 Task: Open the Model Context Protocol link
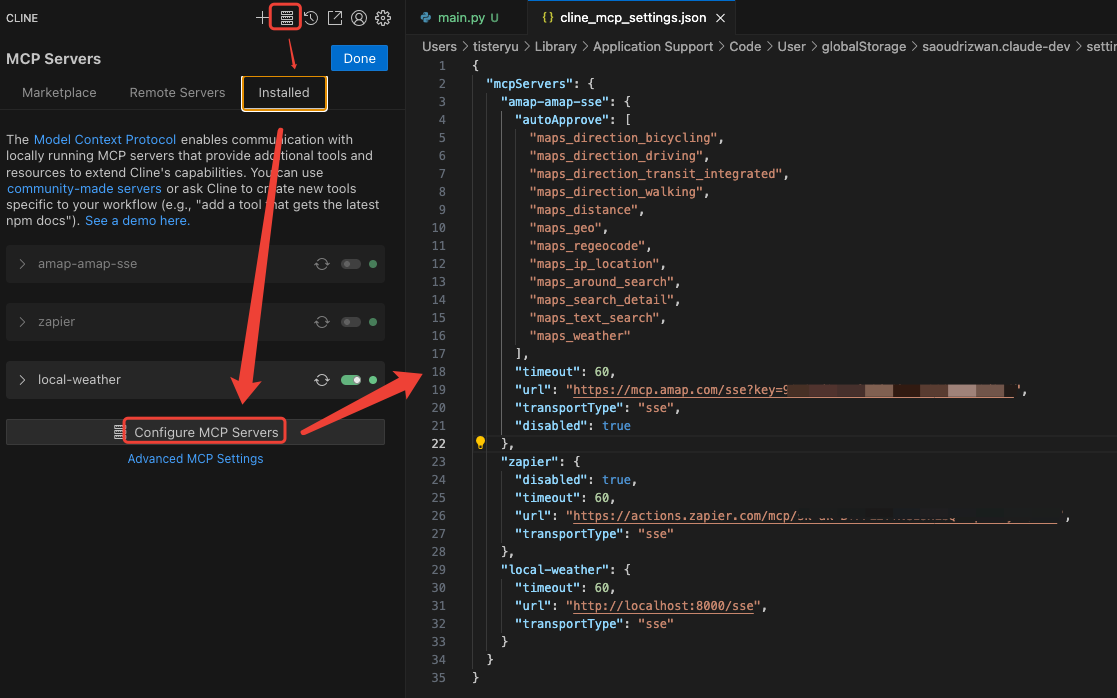point(105,140)
